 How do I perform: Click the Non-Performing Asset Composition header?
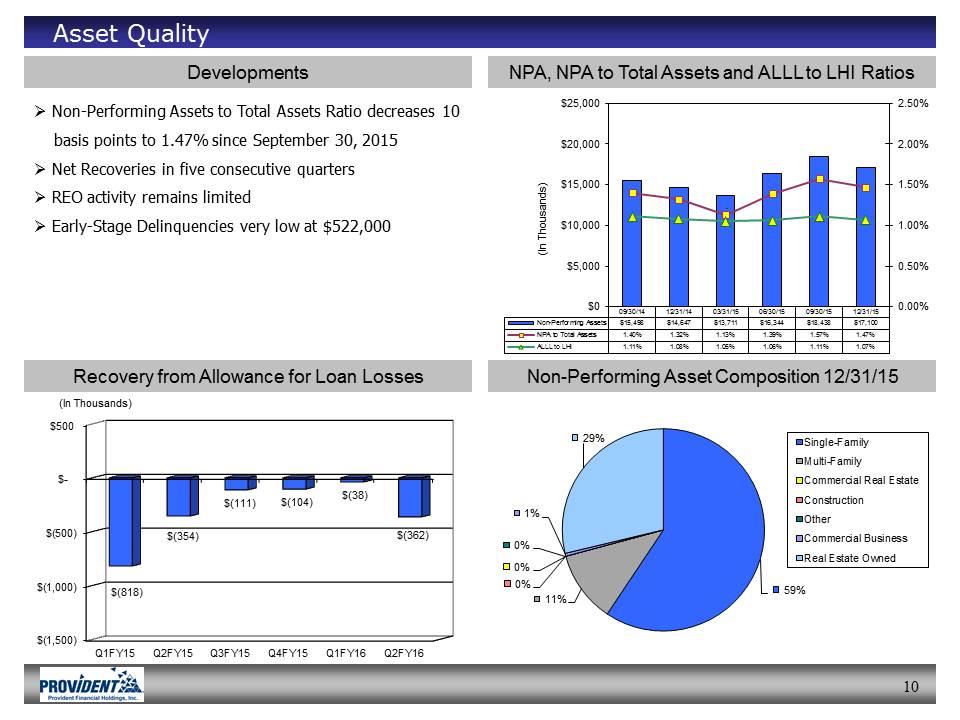click(x=711, y=376)
